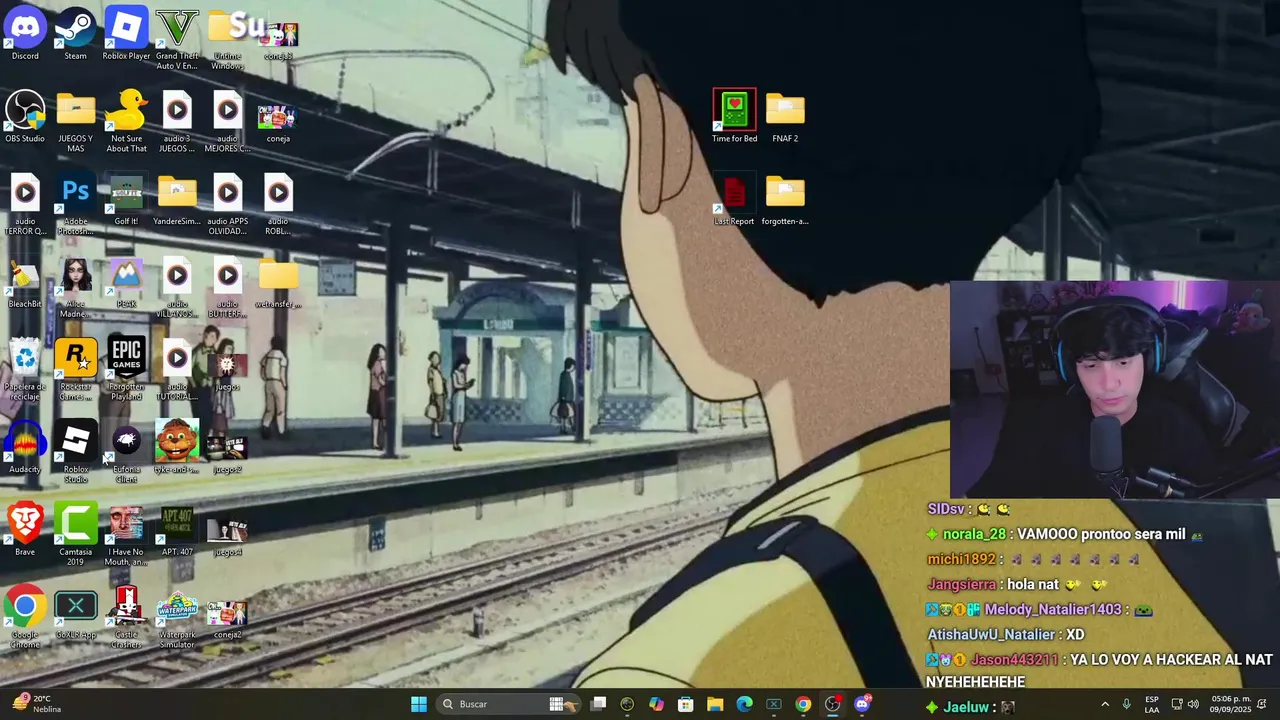
Task: Select the coneja2 image thumbnail
Action: click(227, 615)
